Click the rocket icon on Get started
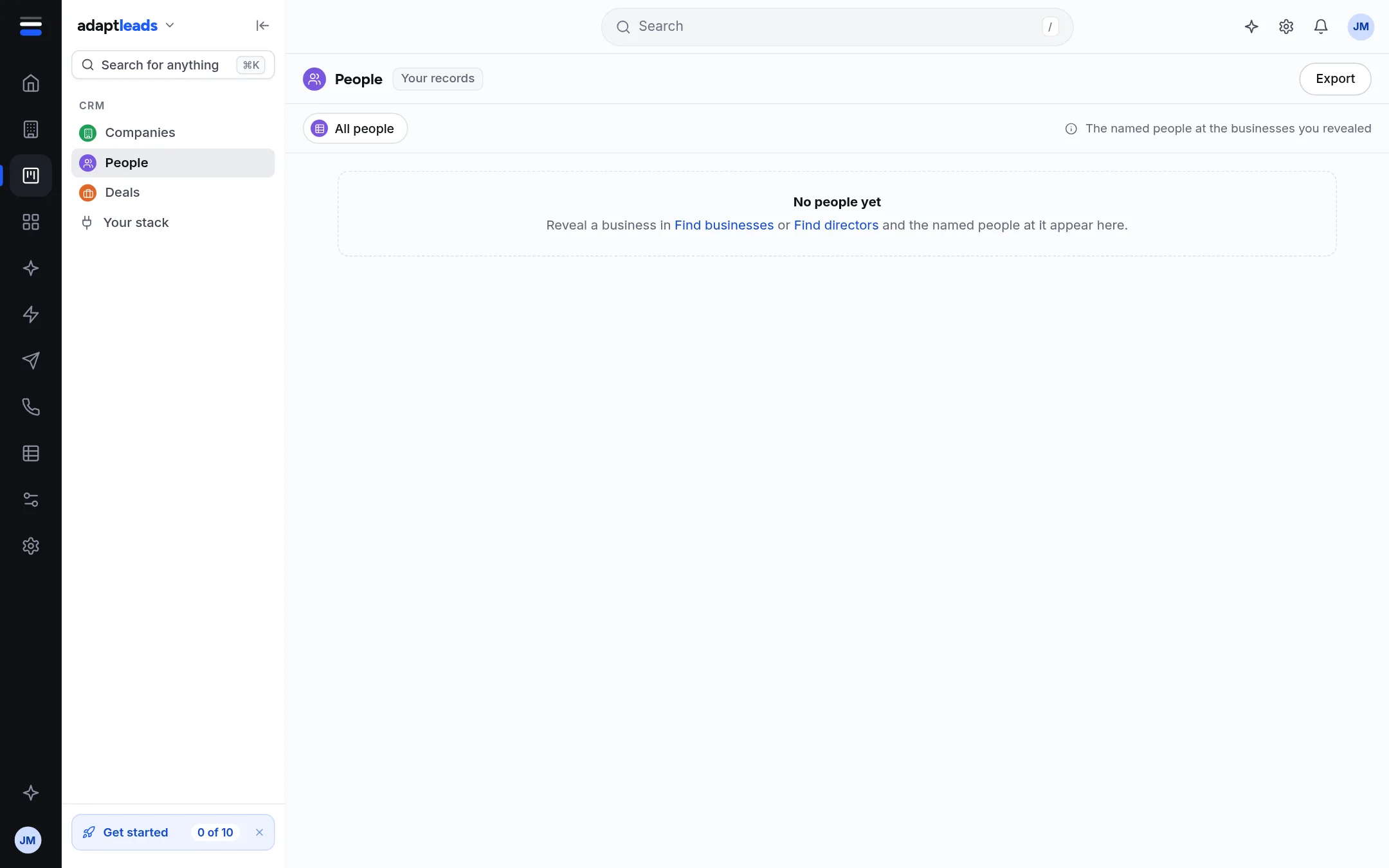Screen dimensions: 1389x868 89,833
